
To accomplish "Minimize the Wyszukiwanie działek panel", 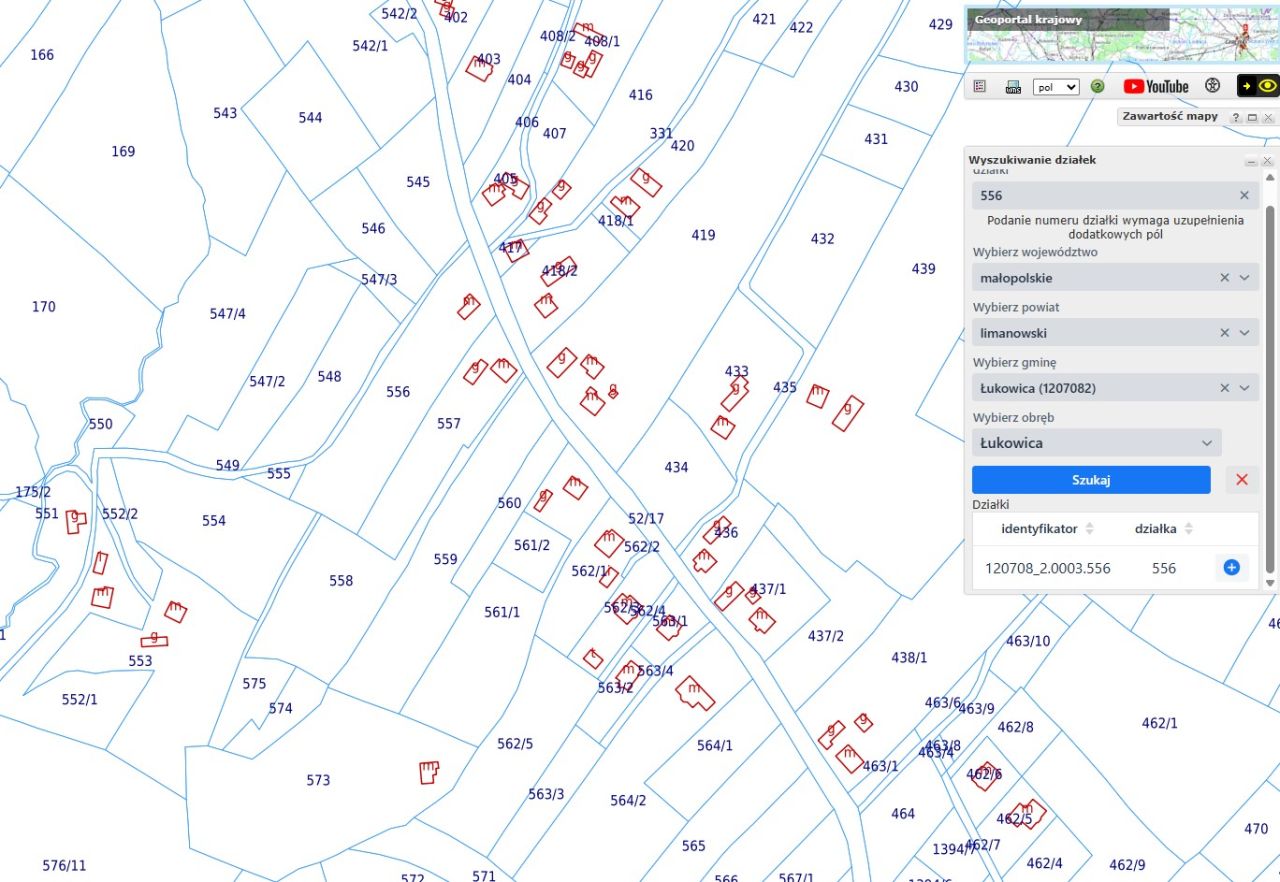I will coord(1251,161).
